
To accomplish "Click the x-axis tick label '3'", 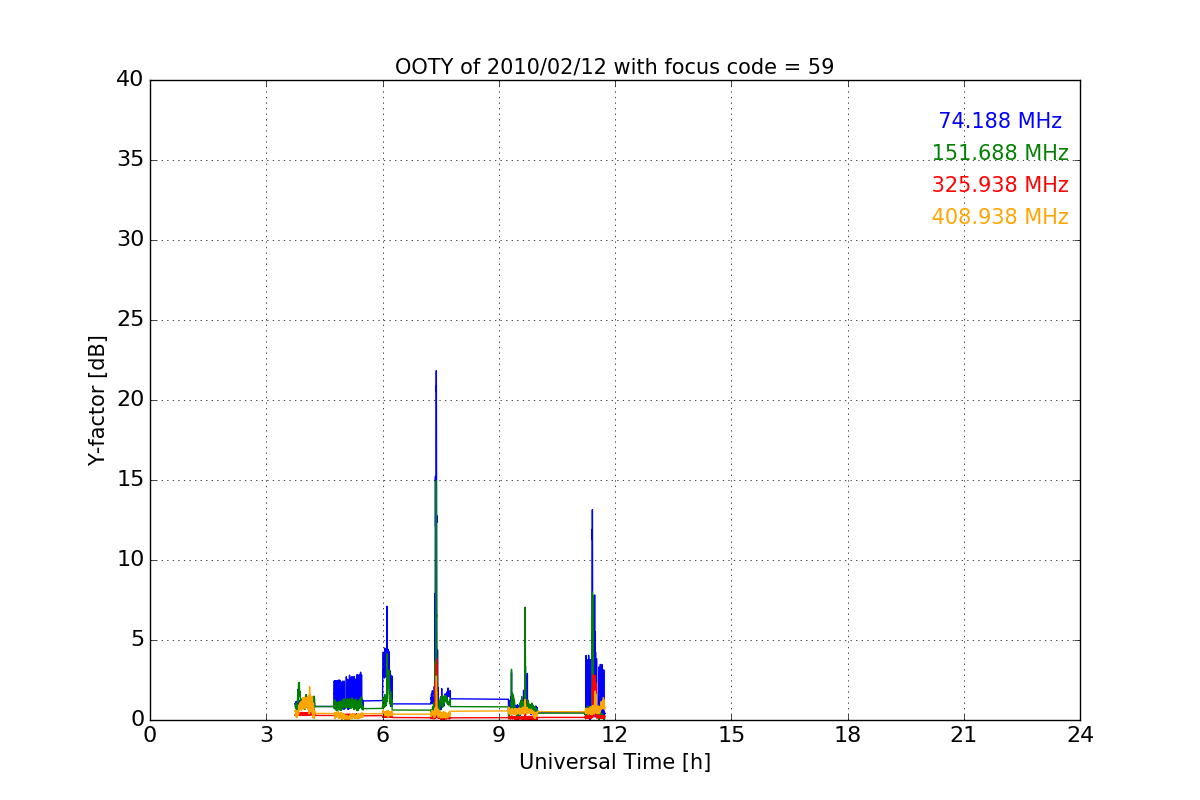I will [x=266, y=735].
